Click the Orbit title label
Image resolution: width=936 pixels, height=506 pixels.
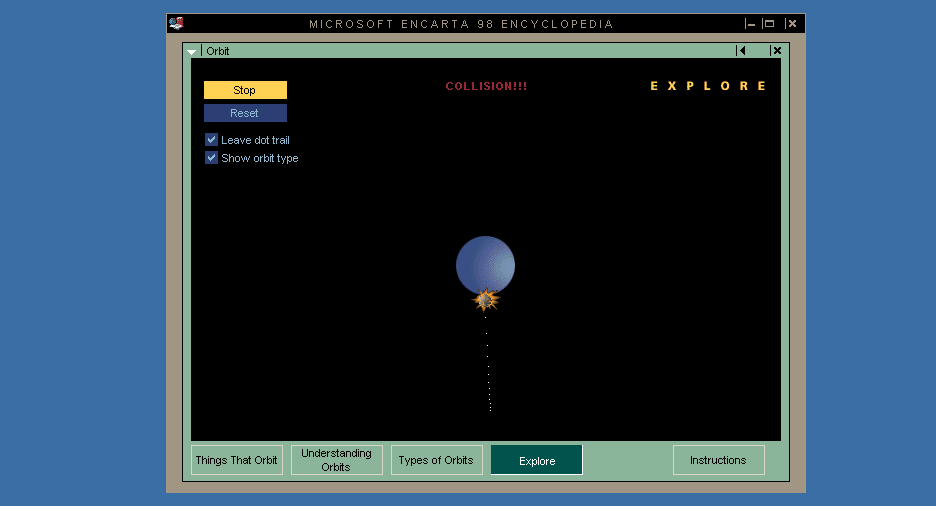point(218,51)
